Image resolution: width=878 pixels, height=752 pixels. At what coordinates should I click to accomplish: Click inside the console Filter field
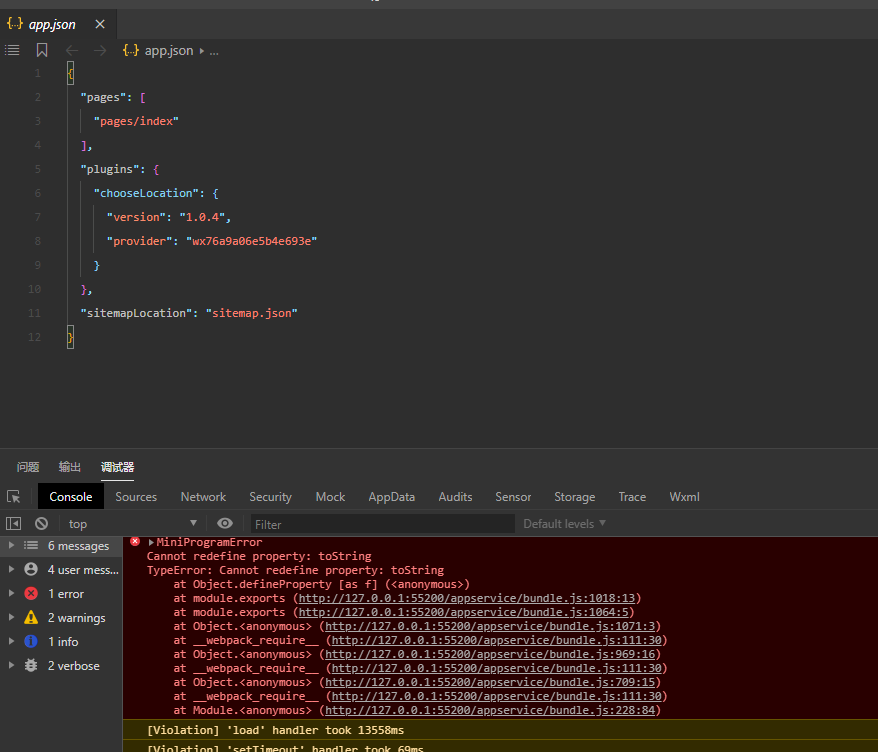tap(380, 523)
